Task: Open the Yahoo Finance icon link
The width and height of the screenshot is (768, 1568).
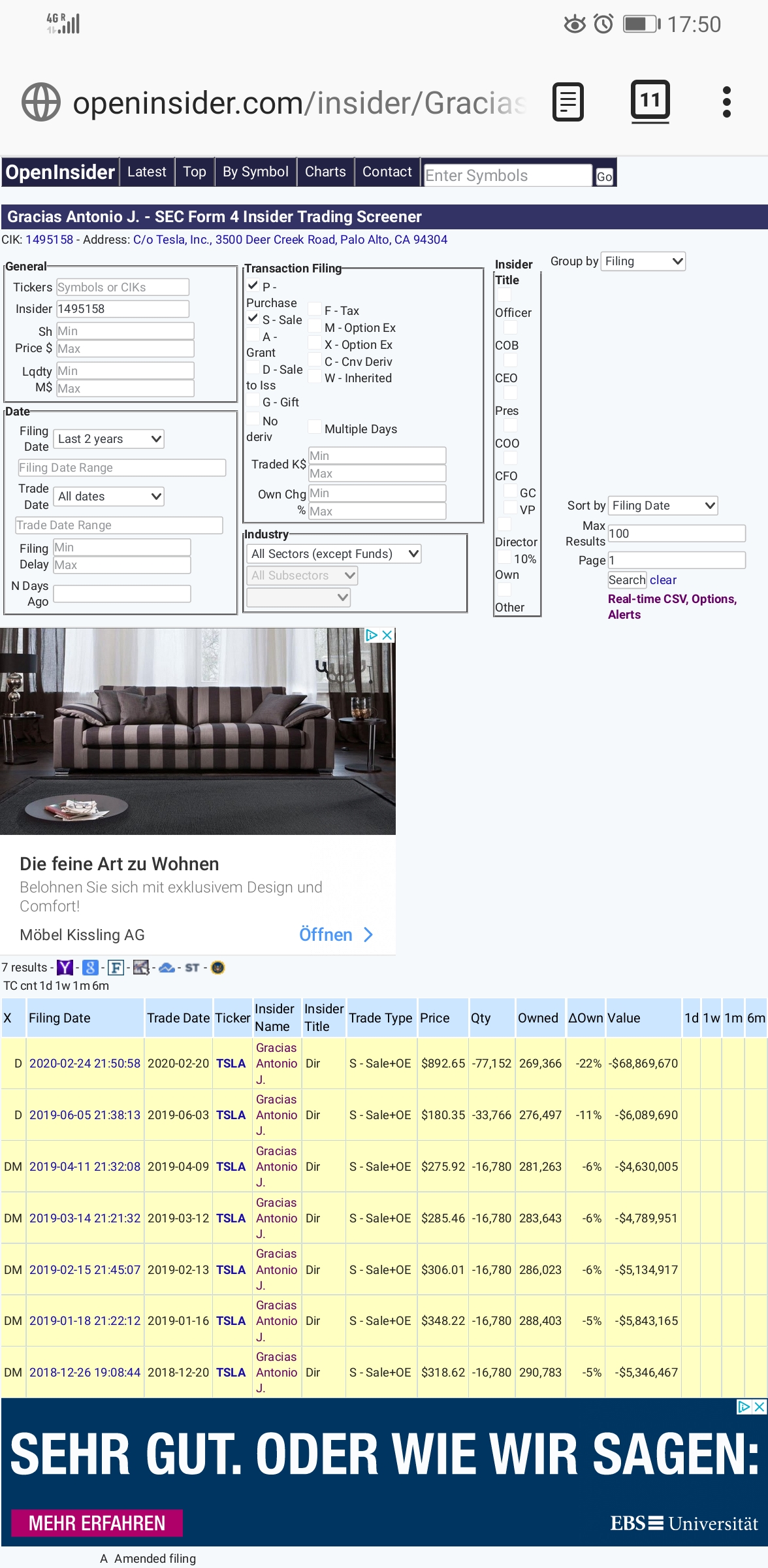Action: tap(65, 968)
